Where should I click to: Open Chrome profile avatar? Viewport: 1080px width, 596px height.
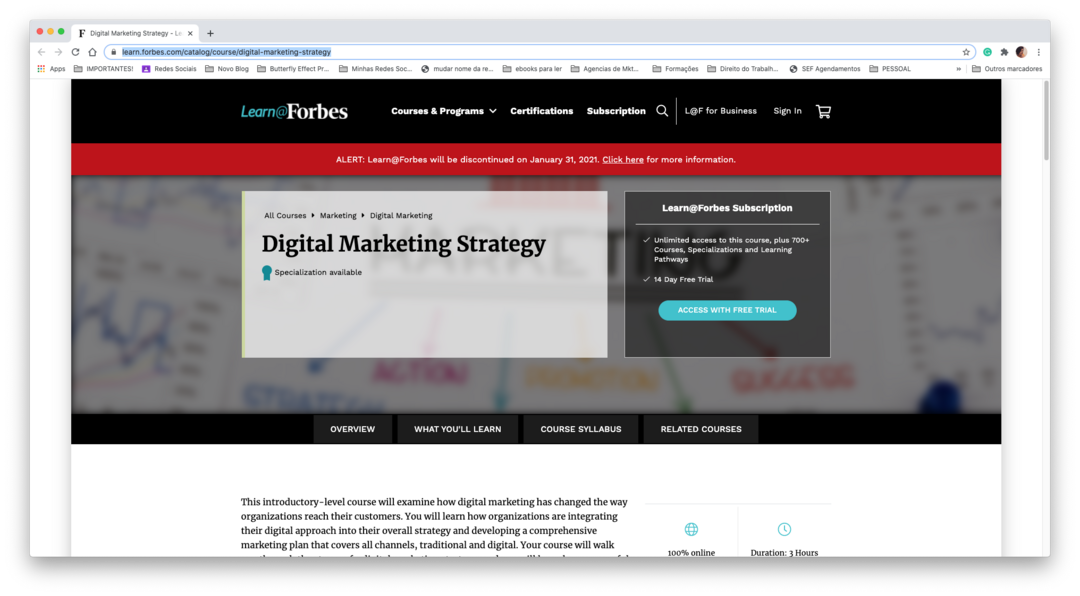tap(1021, 52)
